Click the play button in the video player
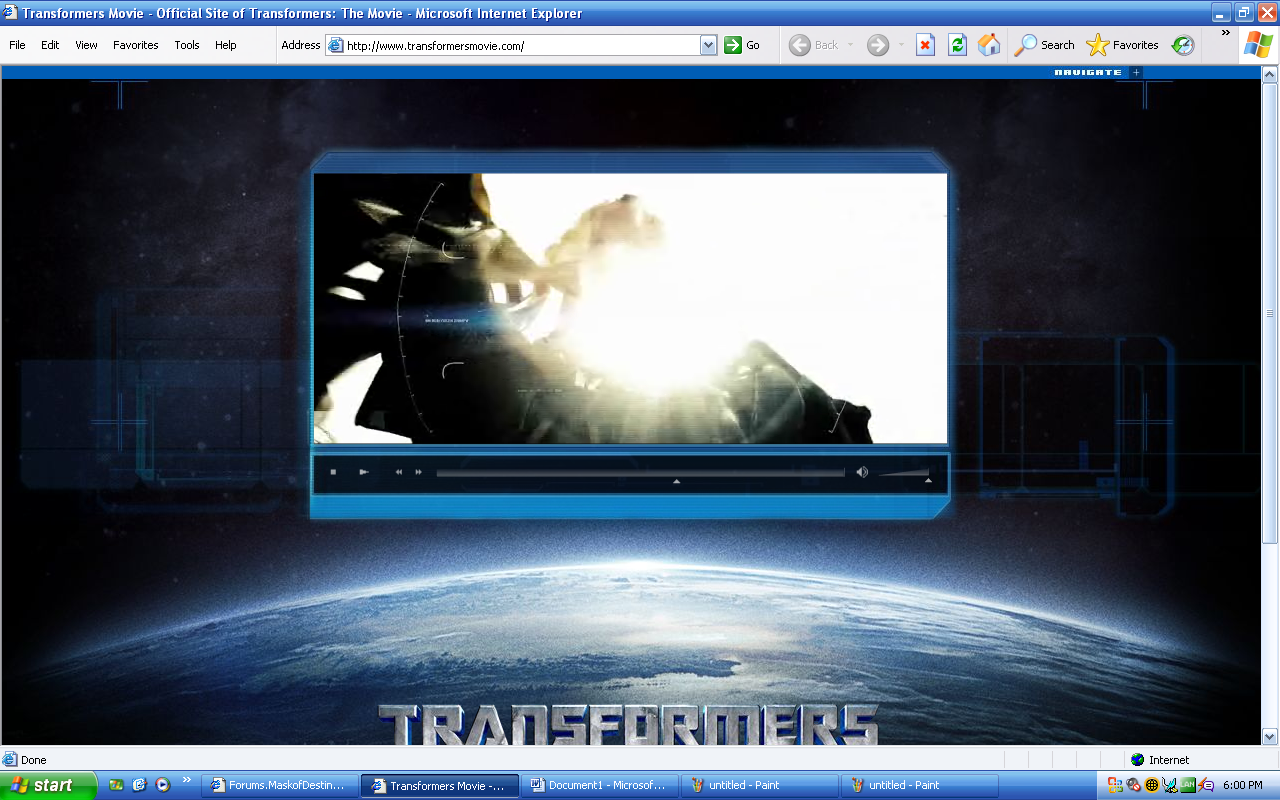1280x800 pixels. tap(364, 472)
